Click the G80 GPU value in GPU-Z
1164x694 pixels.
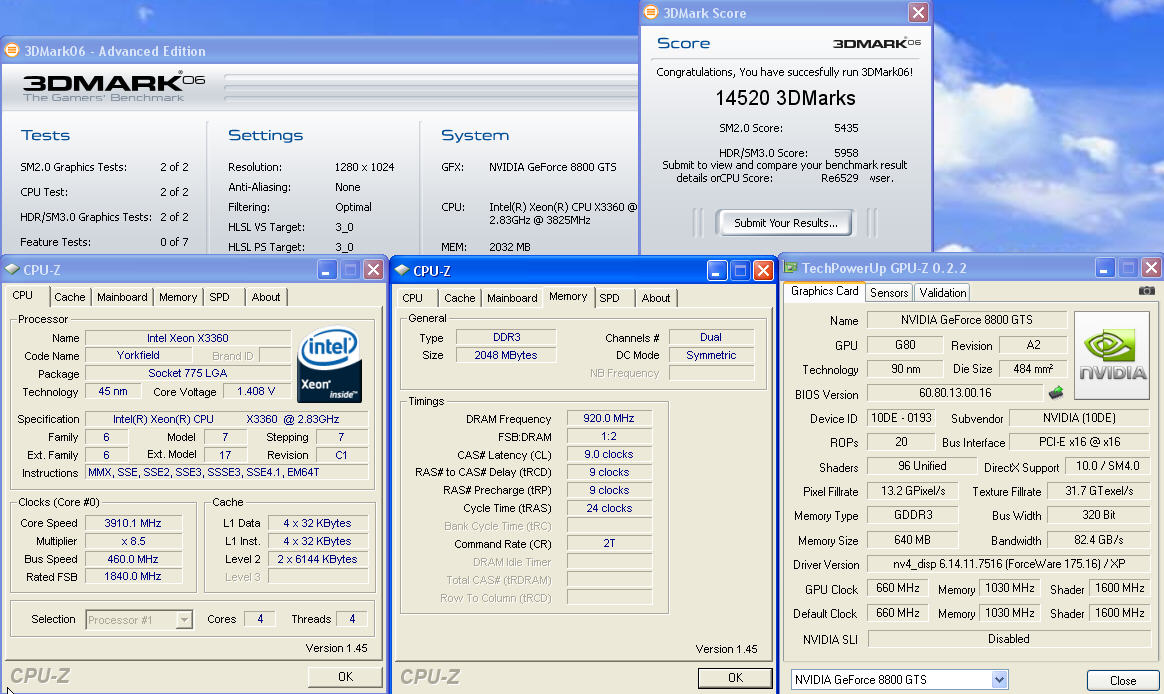pos(905,345)
